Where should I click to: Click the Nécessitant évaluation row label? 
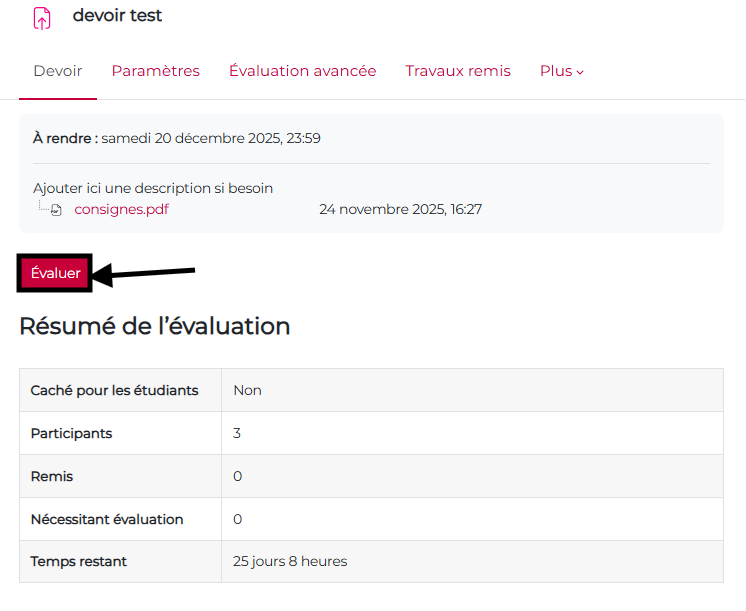coord(107,519)
